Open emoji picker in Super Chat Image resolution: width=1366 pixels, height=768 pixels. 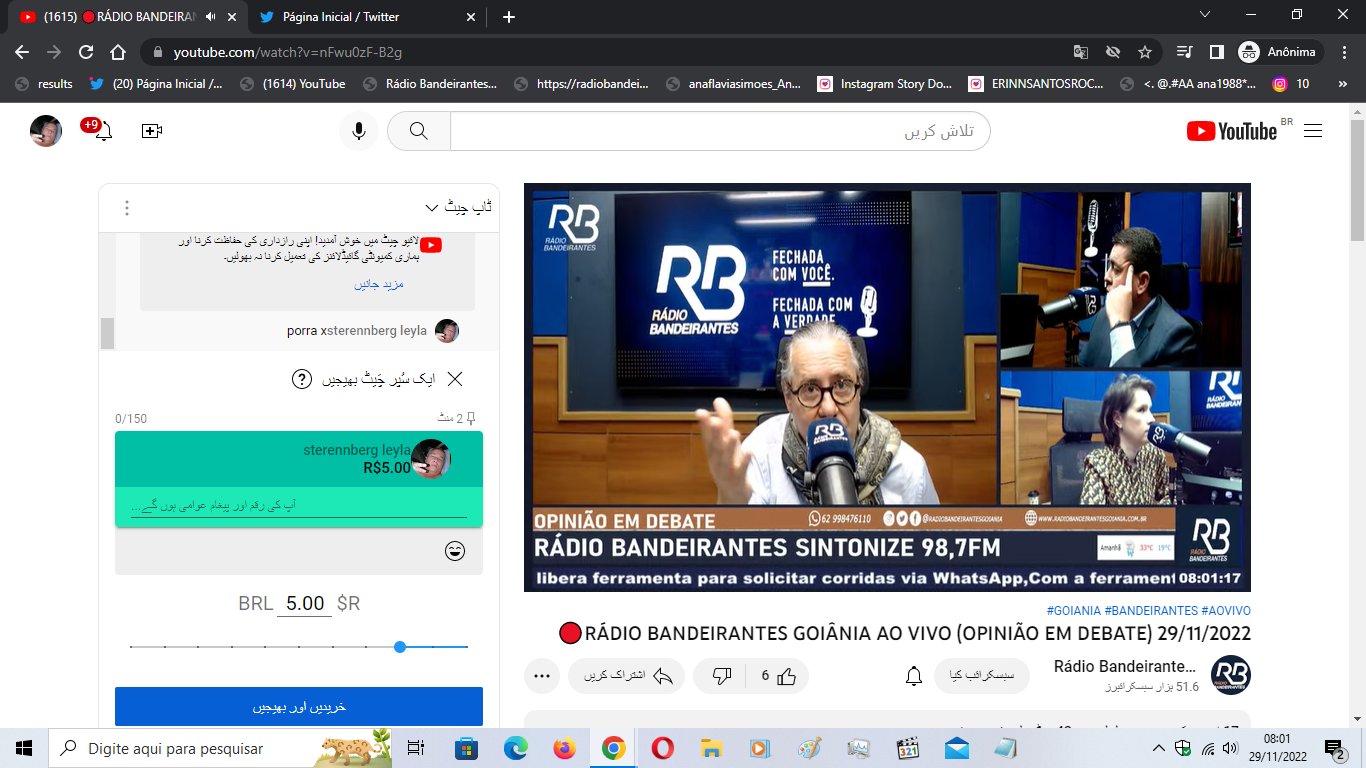[455, 551]
